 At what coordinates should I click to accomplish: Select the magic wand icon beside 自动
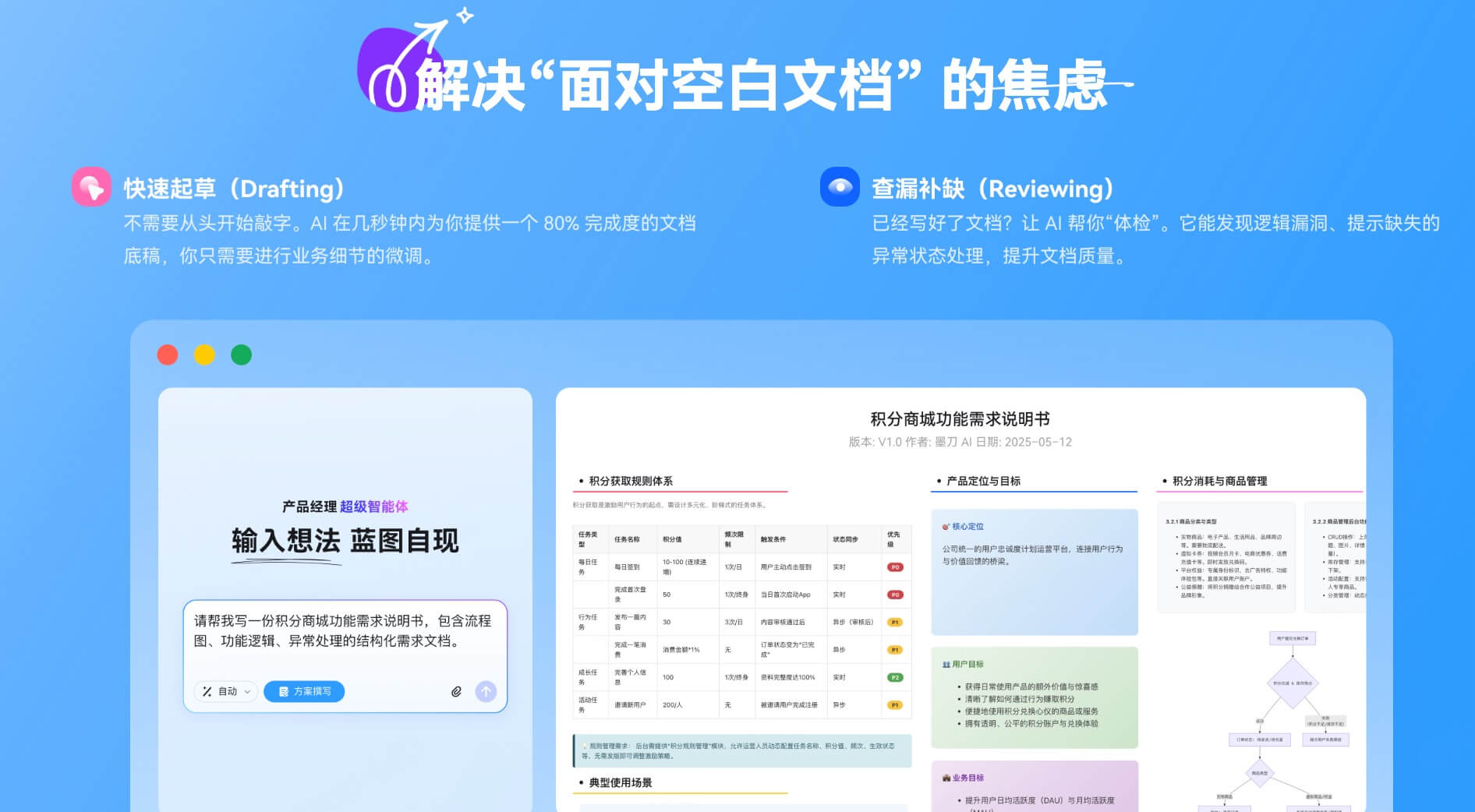click(207, 691)
